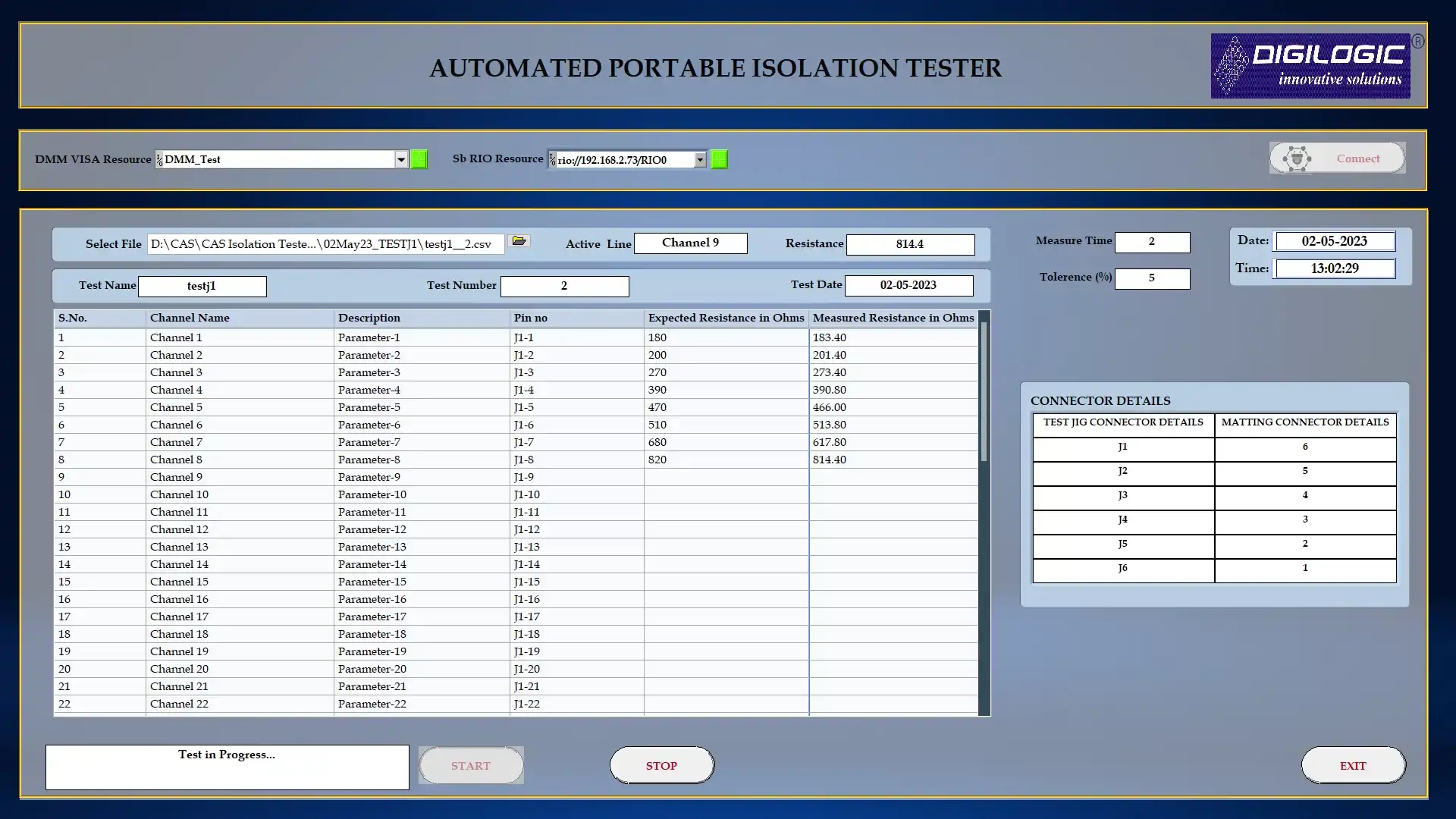Click the Measured Resistance in Ohms column header
1456x819 pixels.
coord(893,318)
